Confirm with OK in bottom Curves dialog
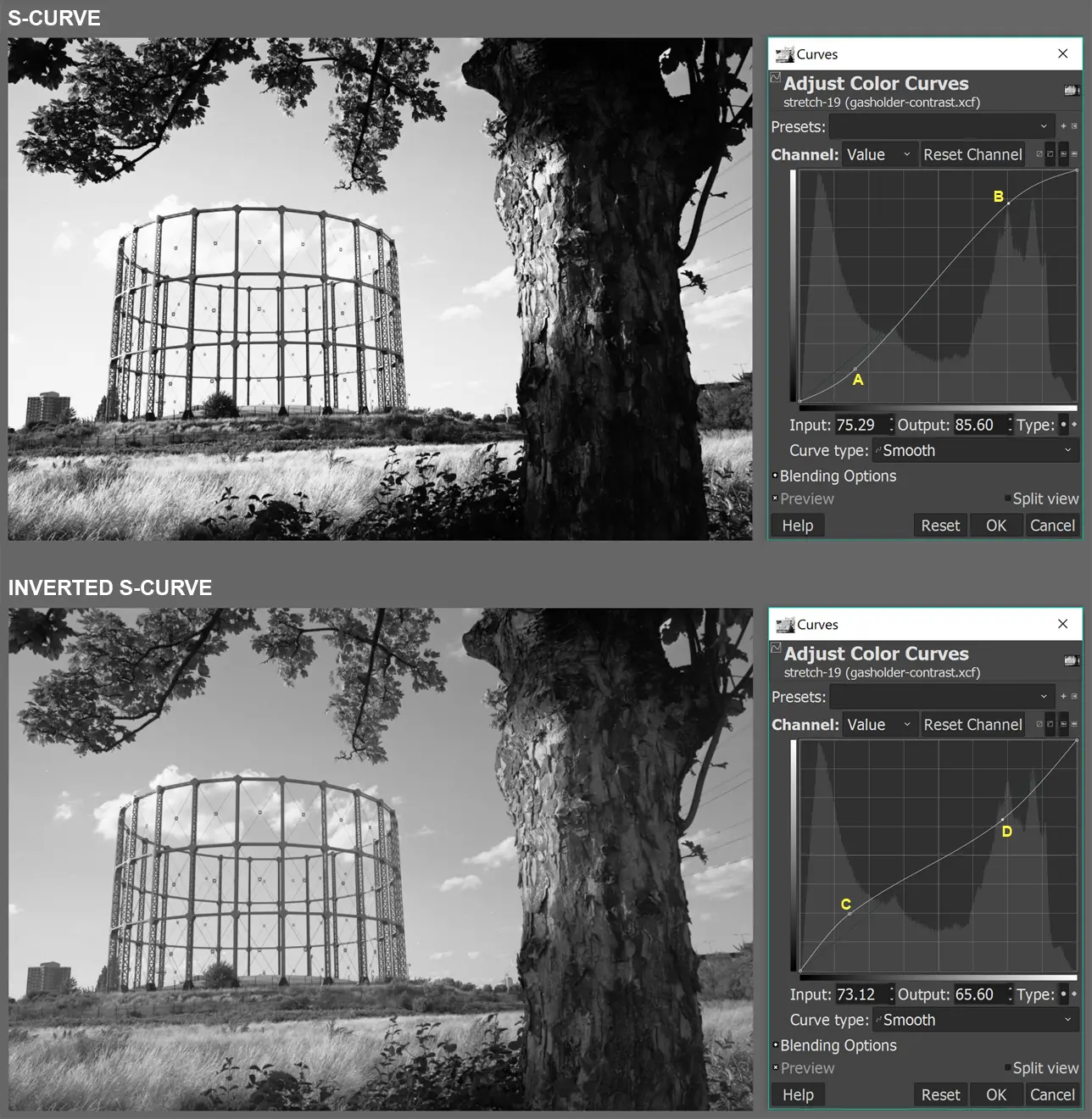Viewport: 1092px width, 1119px height. (996, 1094)
